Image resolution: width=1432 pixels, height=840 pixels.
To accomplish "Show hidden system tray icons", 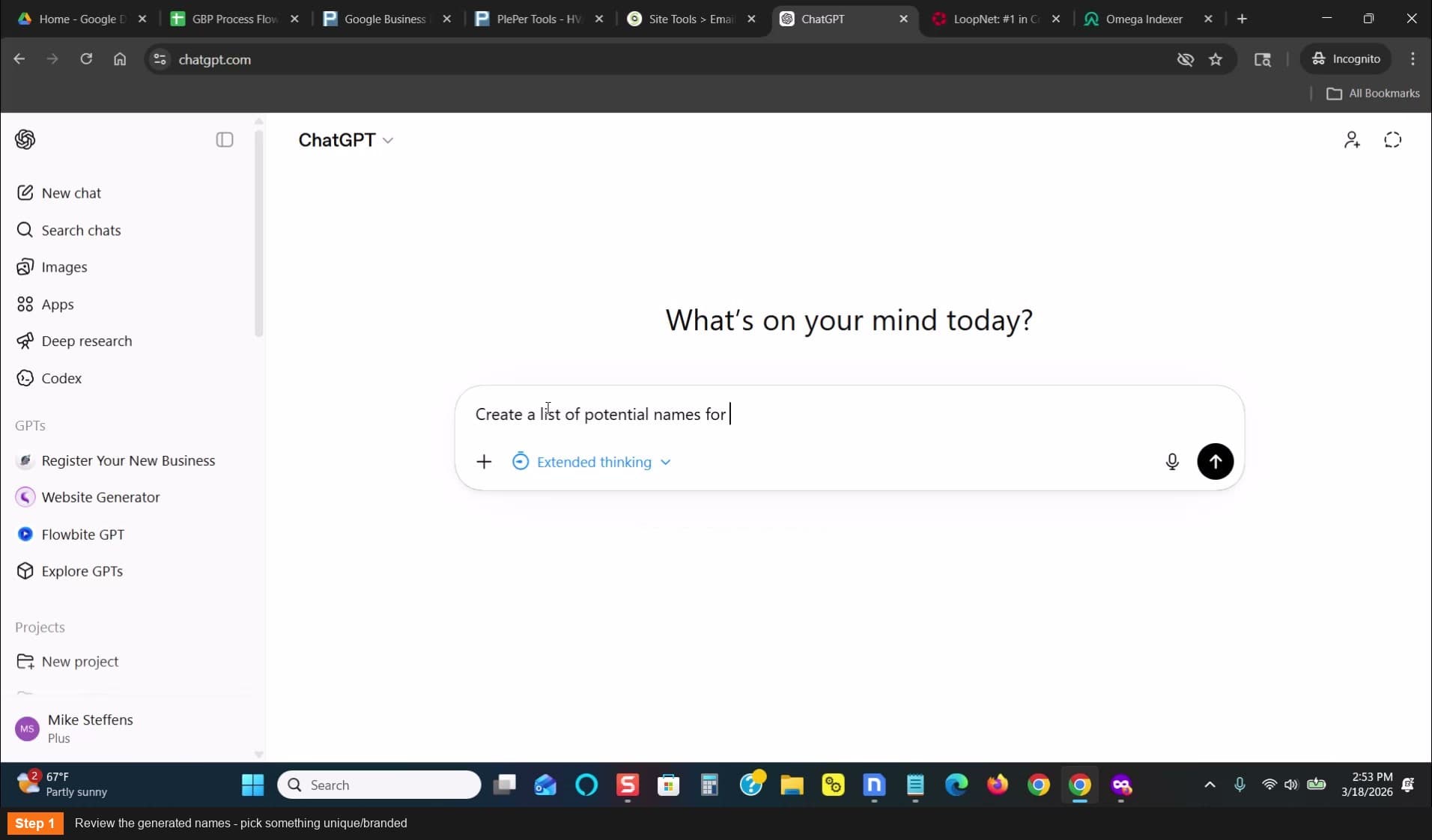I will (x=1210, y=785).
